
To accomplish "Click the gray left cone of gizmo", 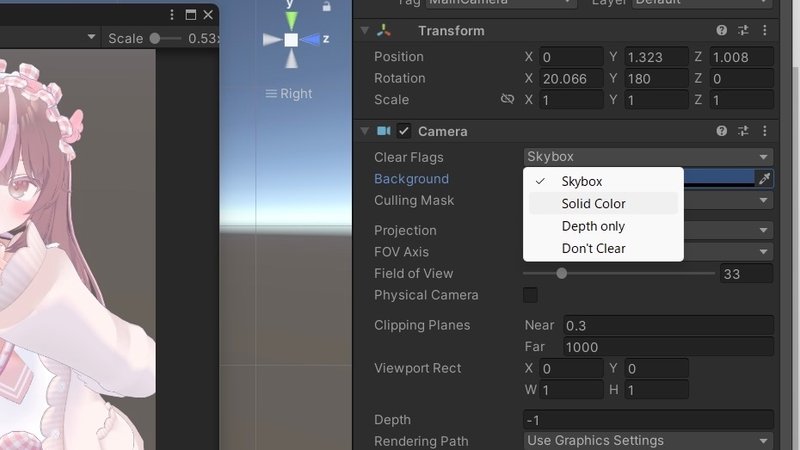I will click(272, 40).
